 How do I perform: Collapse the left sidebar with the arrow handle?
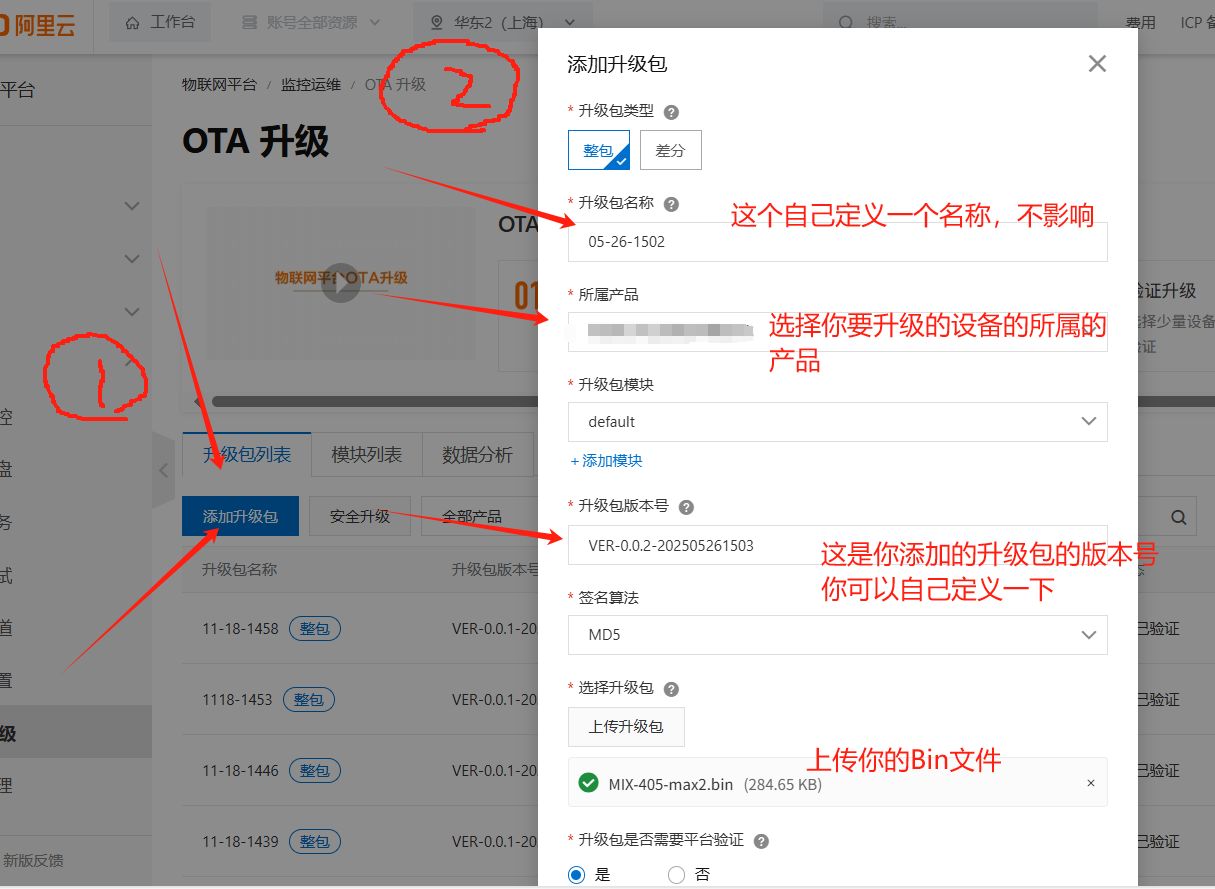(x=163, y=471)
